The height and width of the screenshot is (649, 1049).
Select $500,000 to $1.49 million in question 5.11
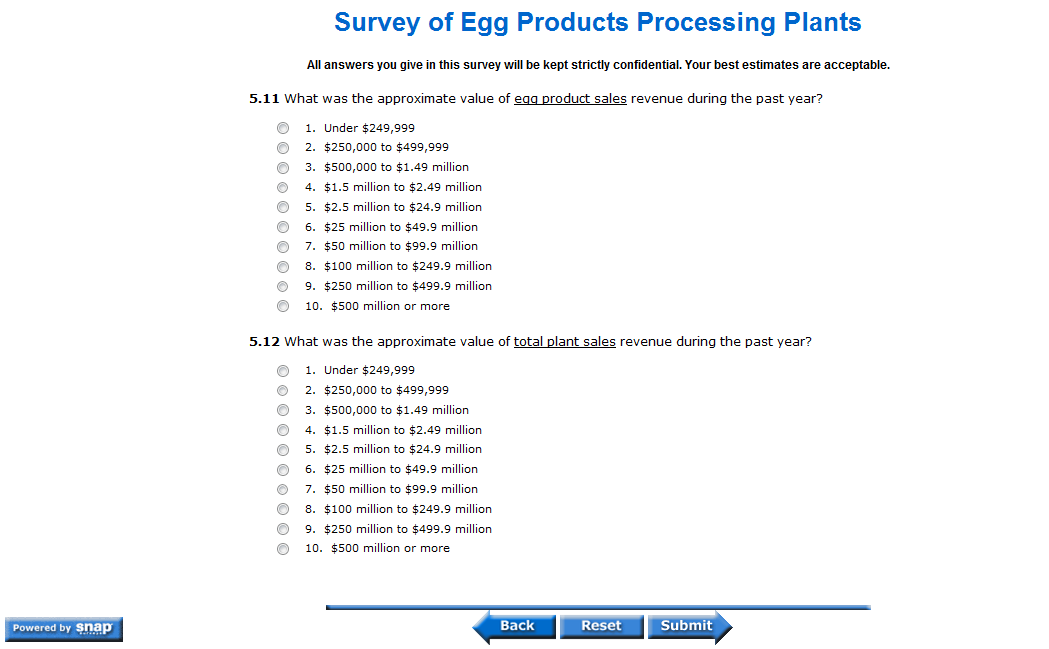(283, 168)
